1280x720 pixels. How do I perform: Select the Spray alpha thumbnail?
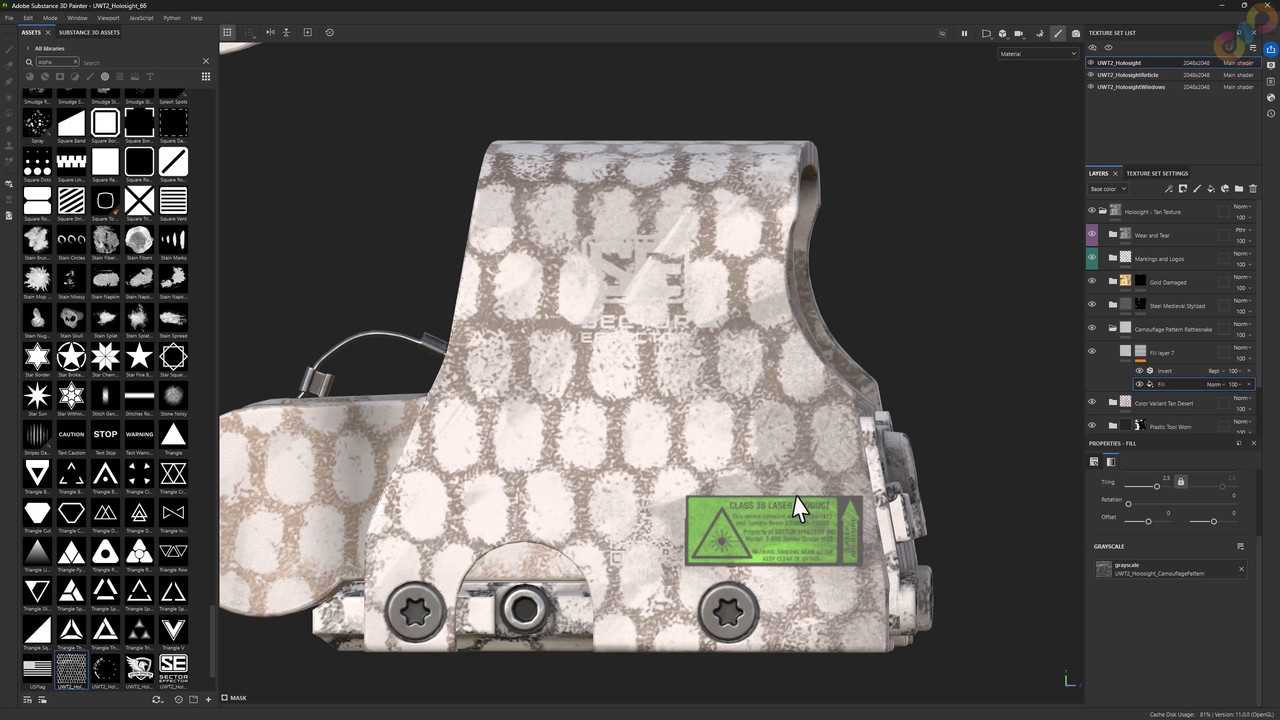pyautogui.click(x=37, y=123)
